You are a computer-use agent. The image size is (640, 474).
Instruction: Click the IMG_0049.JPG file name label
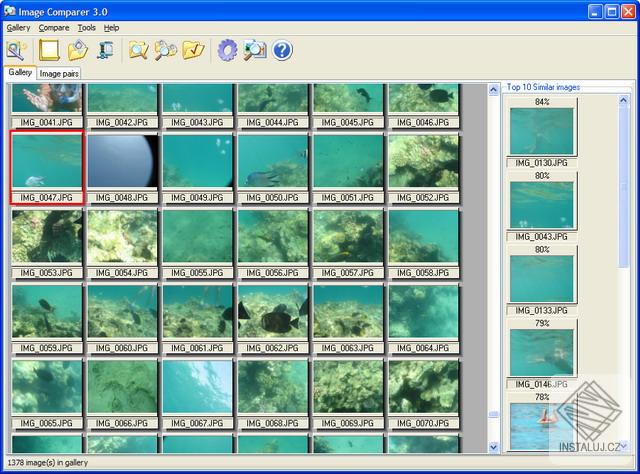(197, 198)
